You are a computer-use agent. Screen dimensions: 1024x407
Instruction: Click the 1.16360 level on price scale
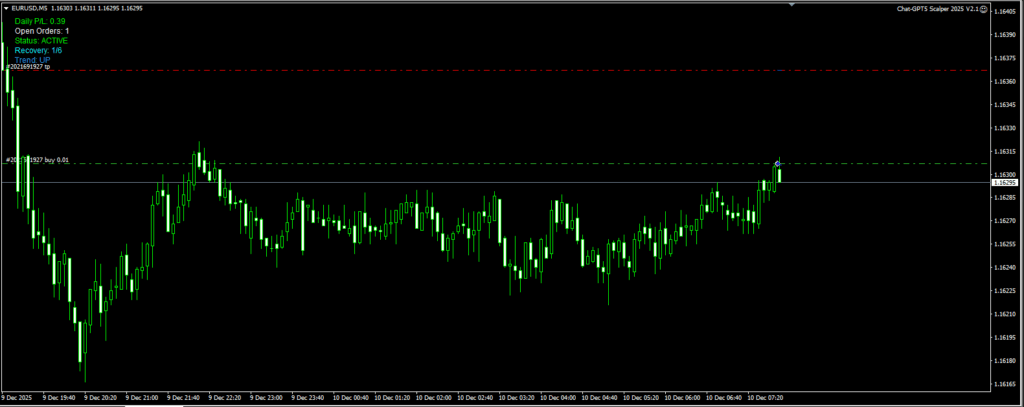[x=1005, y=81]
